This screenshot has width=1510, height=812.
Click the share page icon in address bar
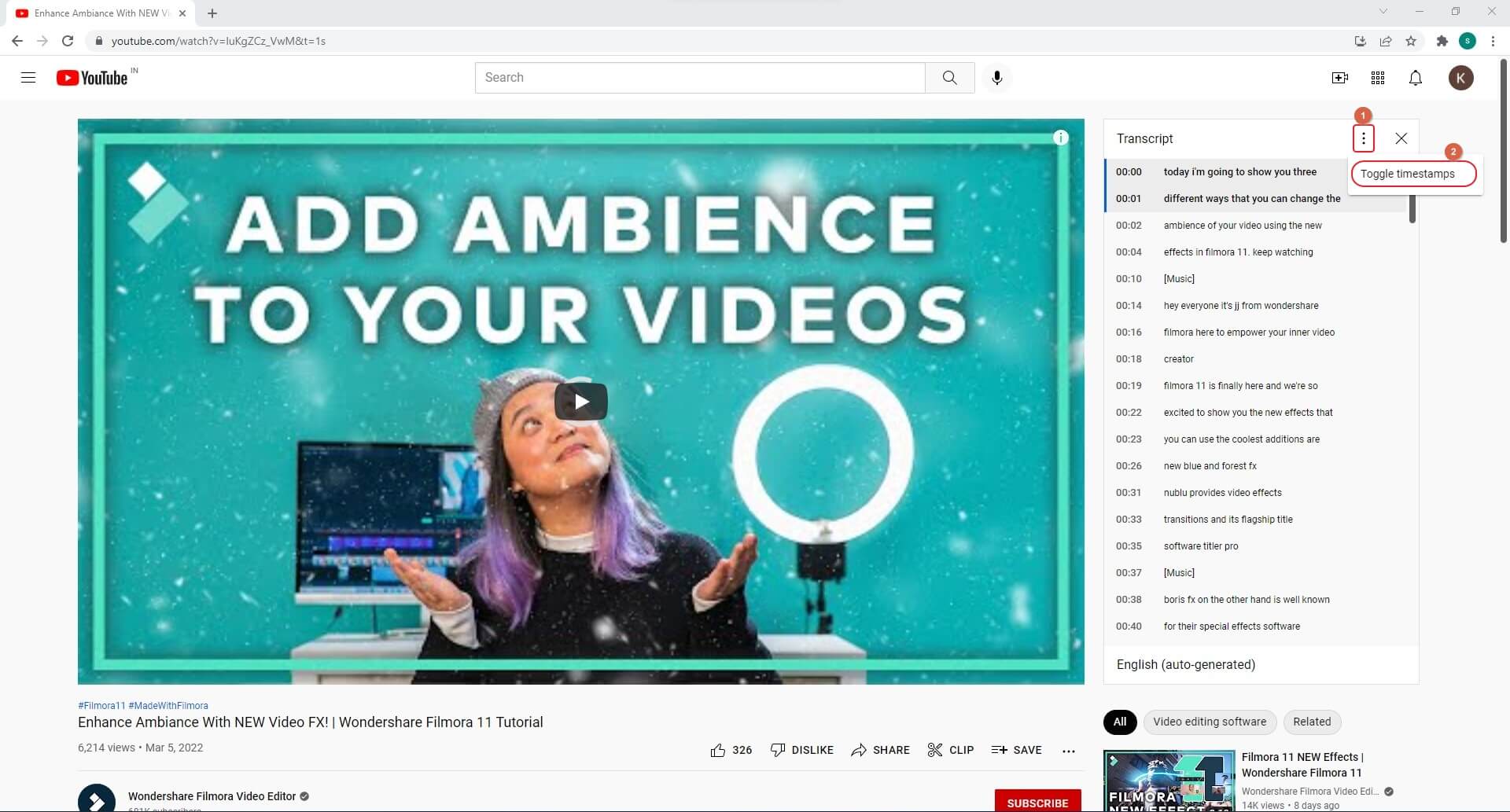(1386, 41)
